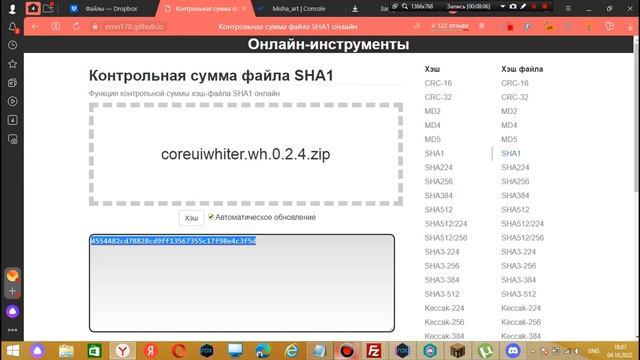Open SHA3-256 in the Хэш column
Image resolution: width=640 pixels, height=360 pixels.
pos(442,266)
